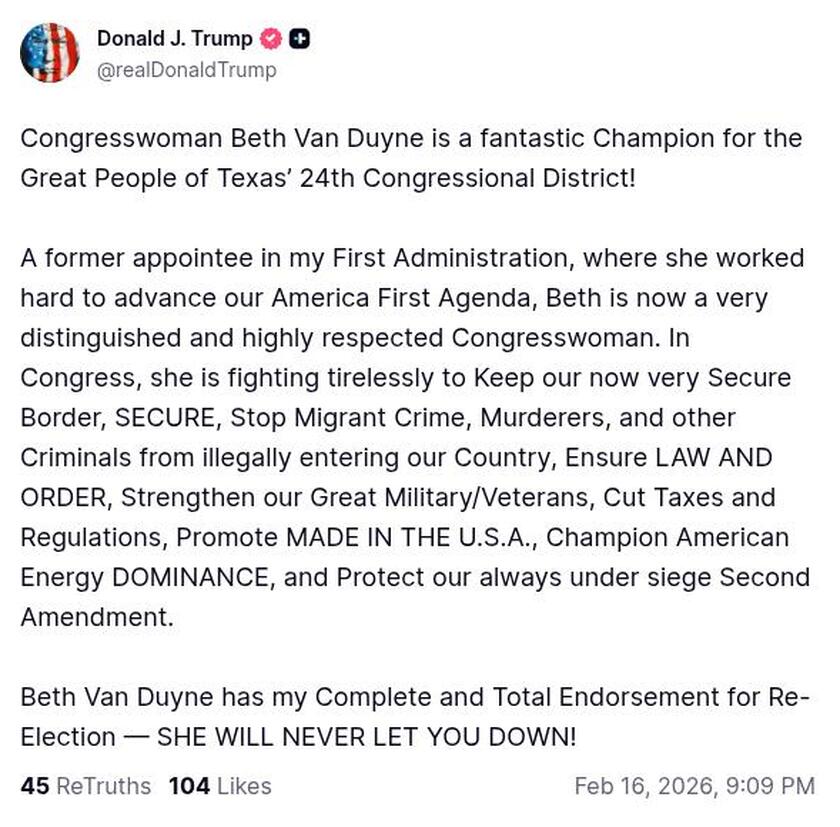This screenshot has height=827, width=840.
Task: Click the bold 104 Likes number
Action: tap(186, 786)
